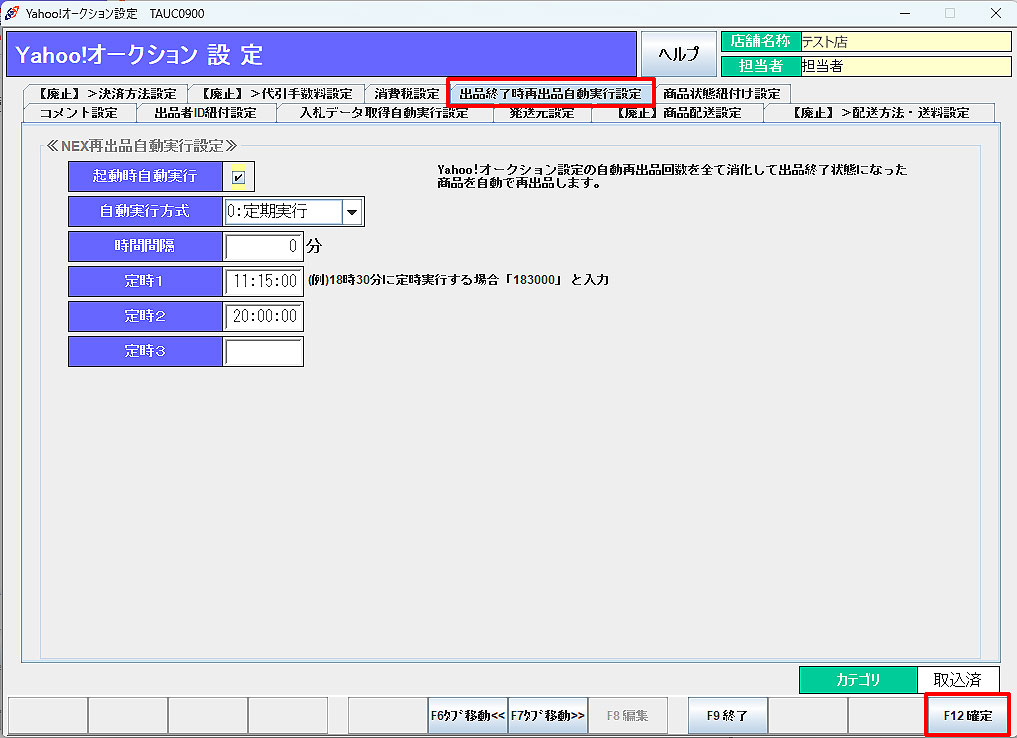
Task: Switch to the 消費税設定 tab
Action: pos(406,94)
